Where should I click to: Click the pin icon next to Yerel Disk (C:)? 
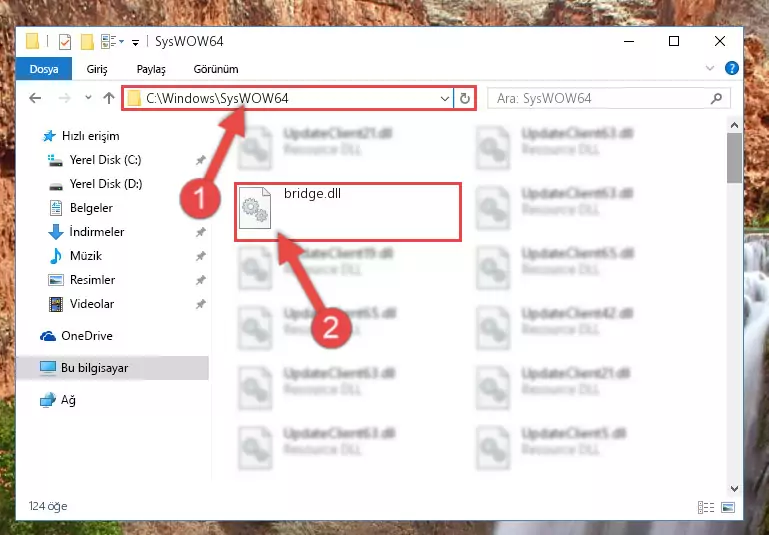coord(200,160)
